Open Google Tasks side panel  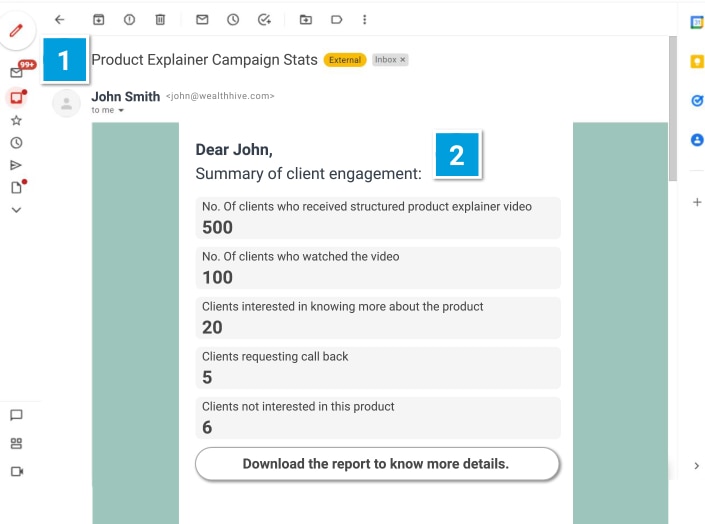point(697,100)
